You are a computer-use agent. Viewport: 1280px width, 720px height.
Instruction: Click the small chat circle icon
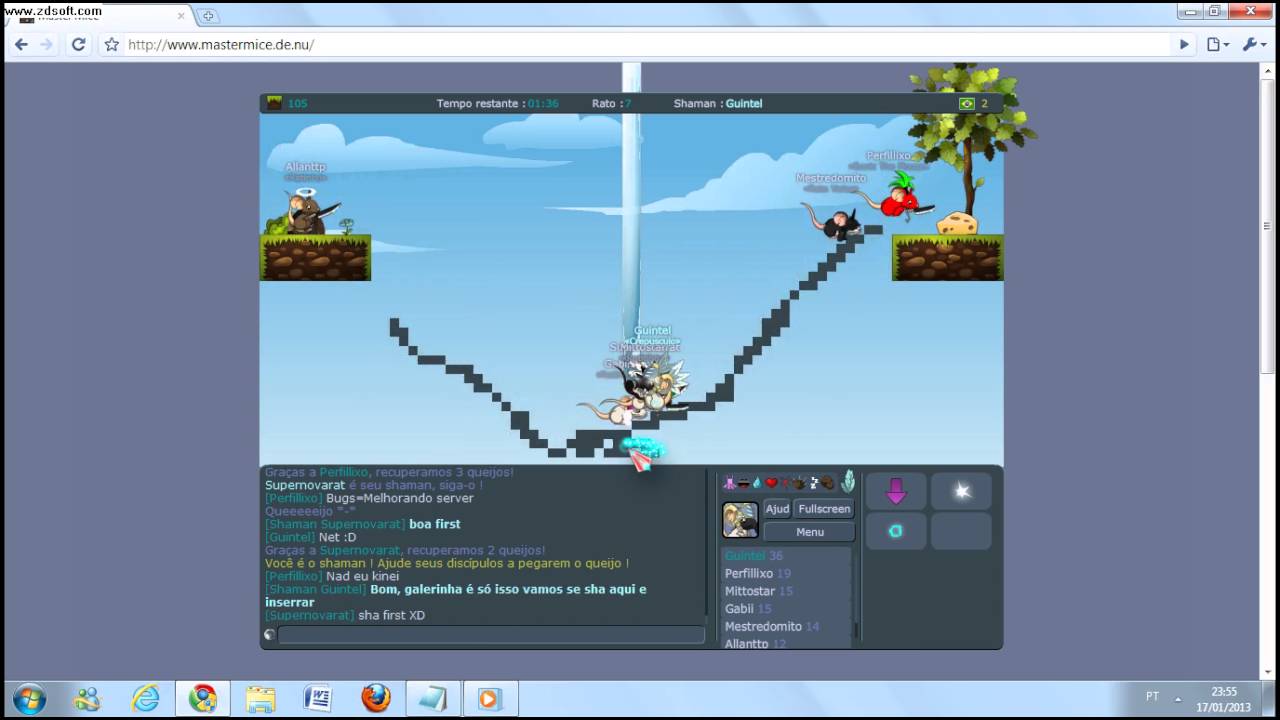[x=269, y=635]
